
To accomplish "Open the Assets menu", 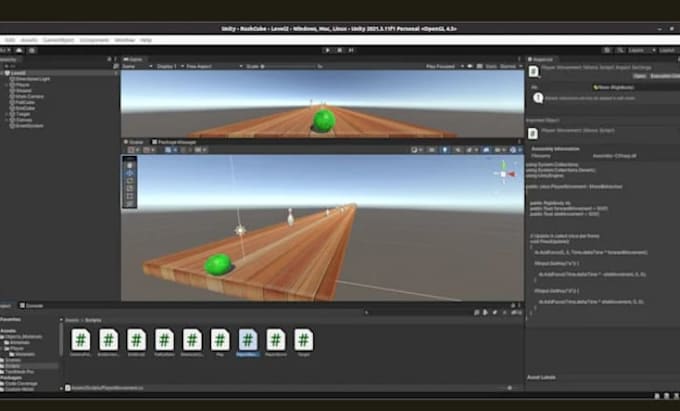I will click(29, 40).
